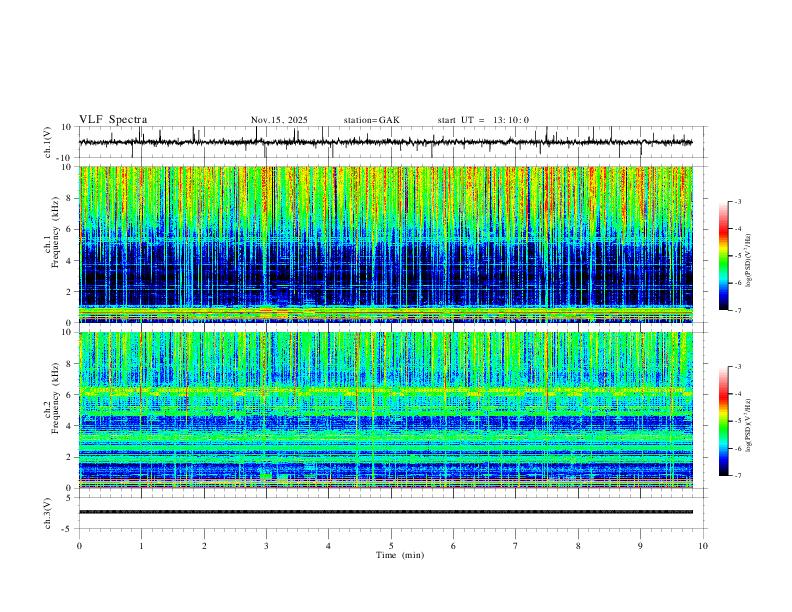Screen dimensions: 792x612
Task: Click the ch.2 'Frequency (kHz)' axis label
Action: click(55, 397)
